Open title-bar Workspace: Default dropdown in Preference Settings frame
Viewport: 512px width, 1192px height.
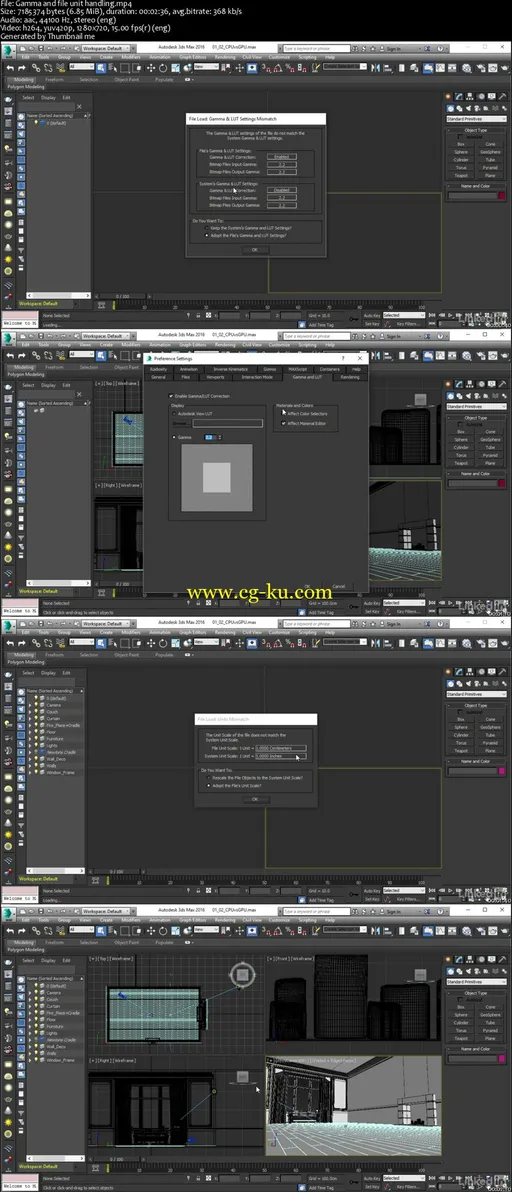(104, 335)
